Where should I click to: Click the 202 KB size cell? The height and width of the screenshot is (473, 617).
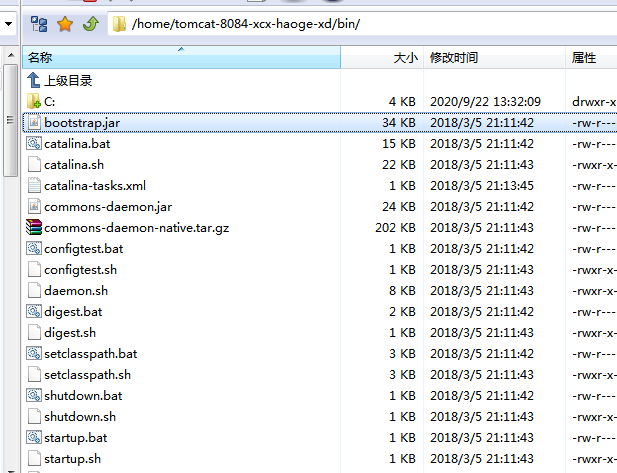click(x=395, y=227)
